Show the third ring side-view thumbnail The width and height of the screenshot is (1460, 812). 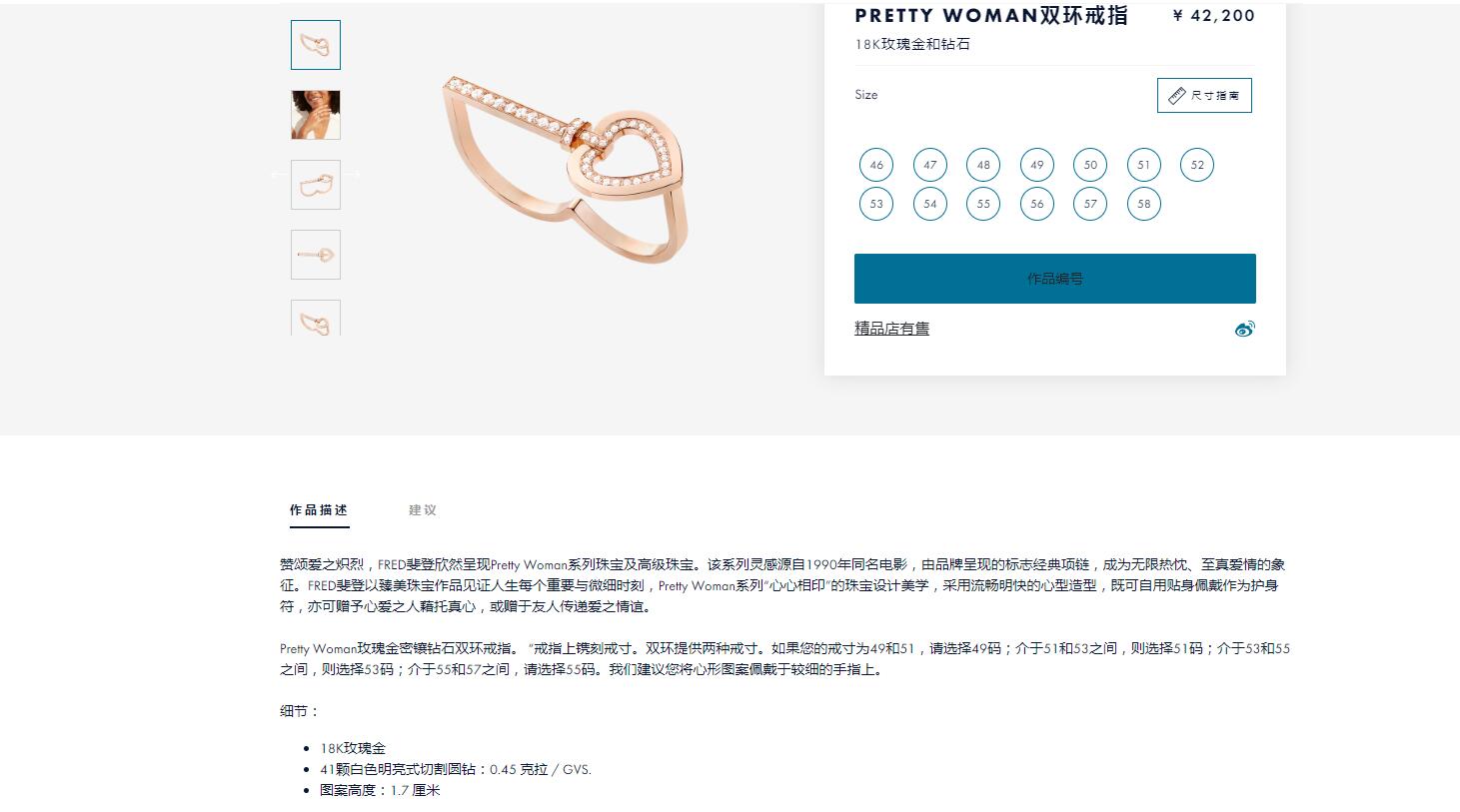pos(316,185)
